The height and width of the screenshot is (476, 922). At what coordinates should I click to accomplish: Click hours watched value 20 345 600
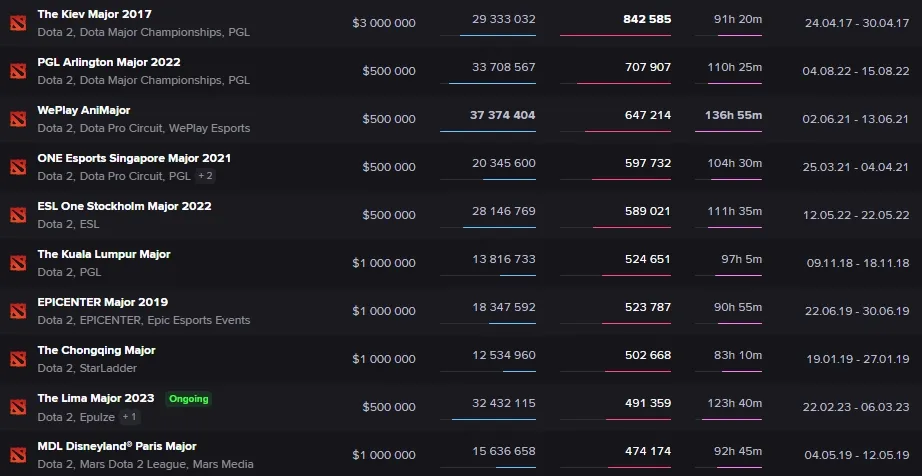[x=503, y=163]
